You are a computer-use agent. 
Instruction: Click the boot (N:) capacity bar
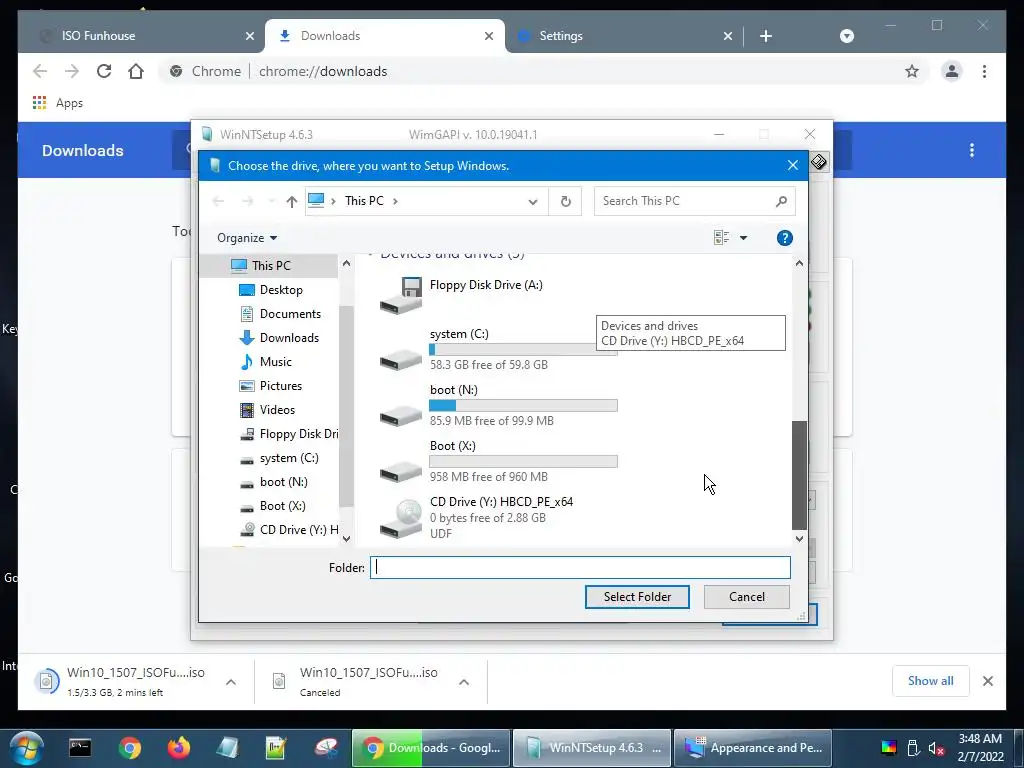523,406
